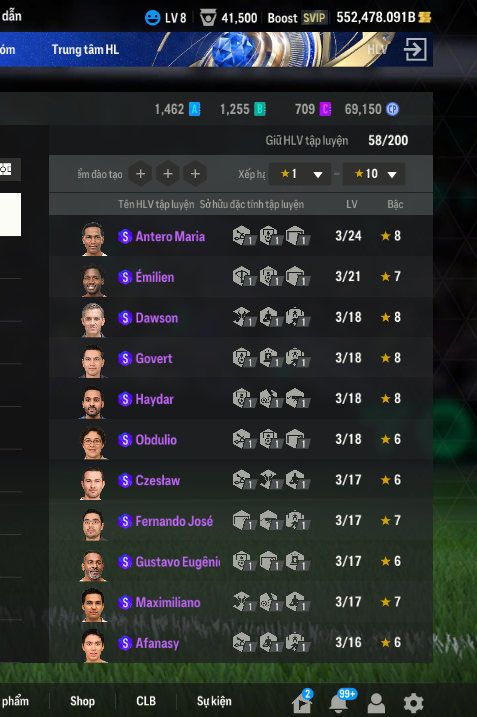Screen dimensions: 477x717
Task: Expand the maximum star 10 dropdown
Action: [374, 174]
